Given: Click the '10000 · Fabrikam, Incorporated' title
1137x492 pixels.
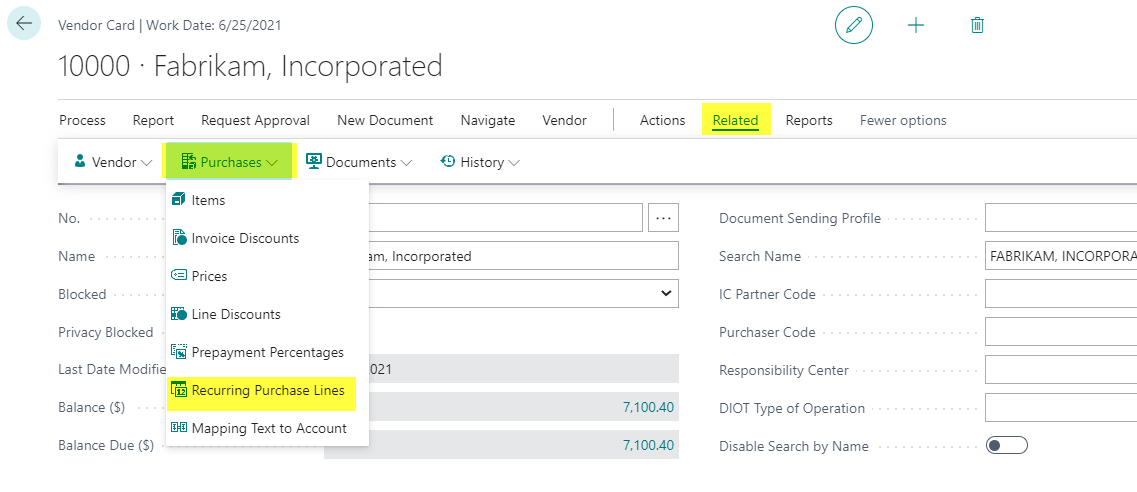Looking at the screenshot, I should click(250, 66).
